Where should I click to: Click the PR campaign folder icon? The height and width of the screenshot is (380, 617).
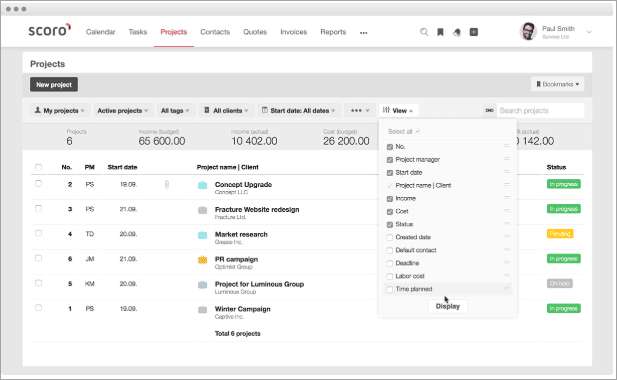(202, 260)
